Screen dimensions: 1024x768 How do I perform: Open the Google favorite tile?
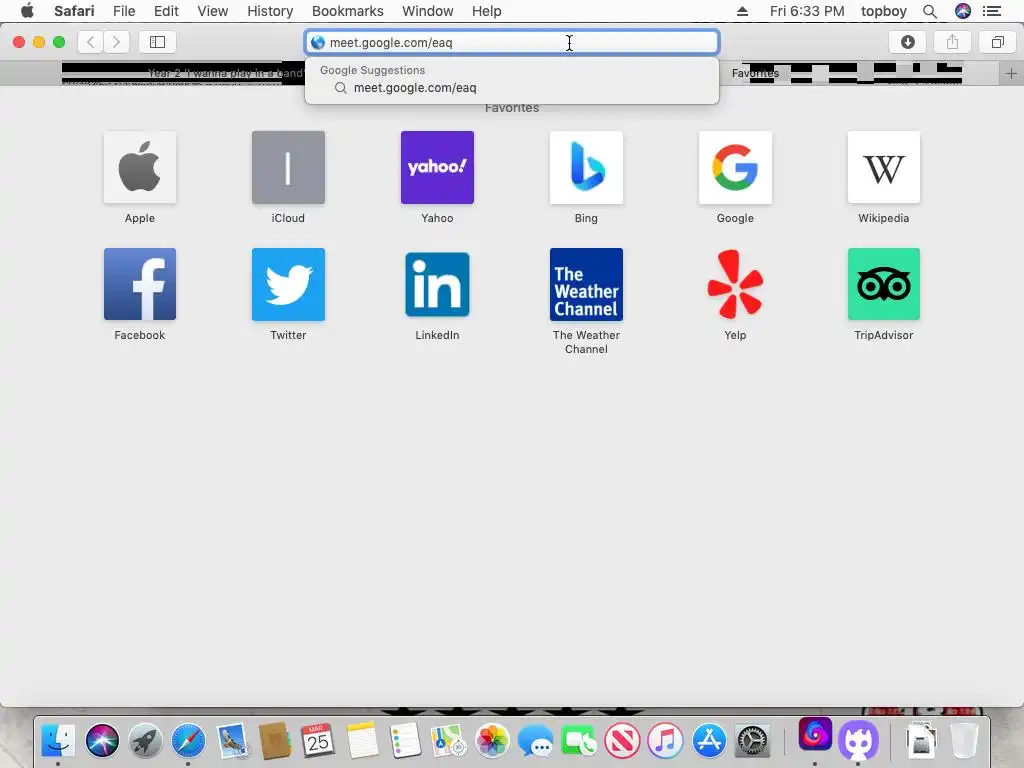click(x=735, y=168)
